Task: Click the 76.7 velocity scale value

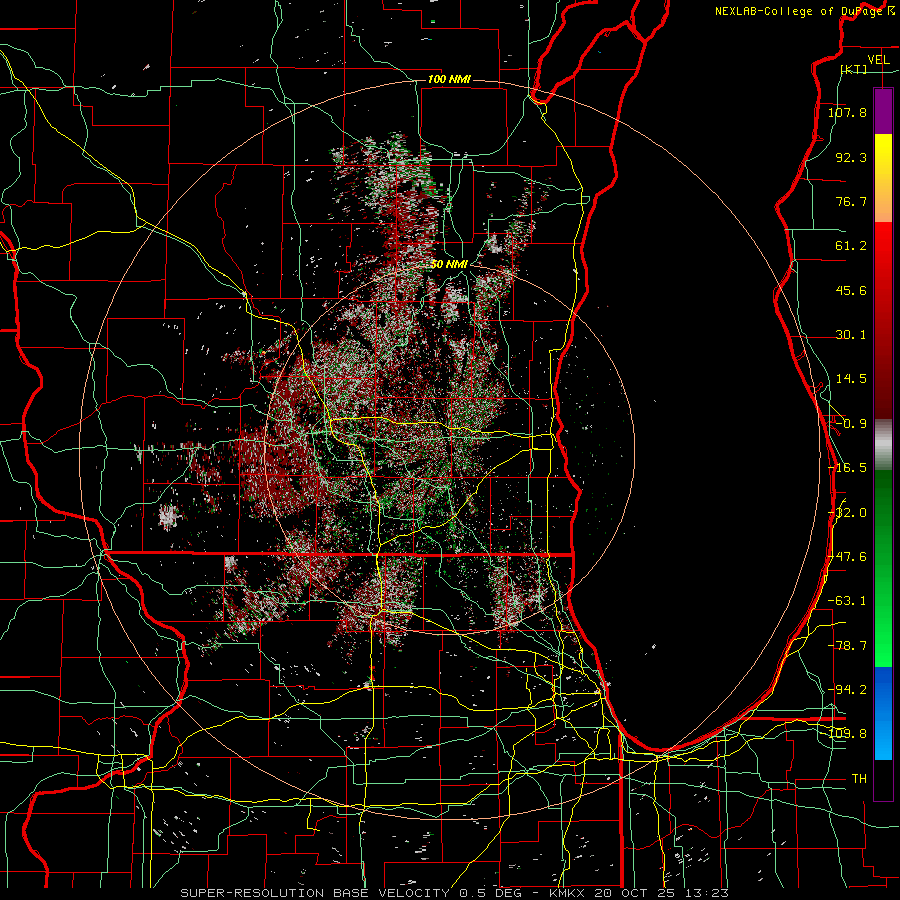Action: (851, 201)
